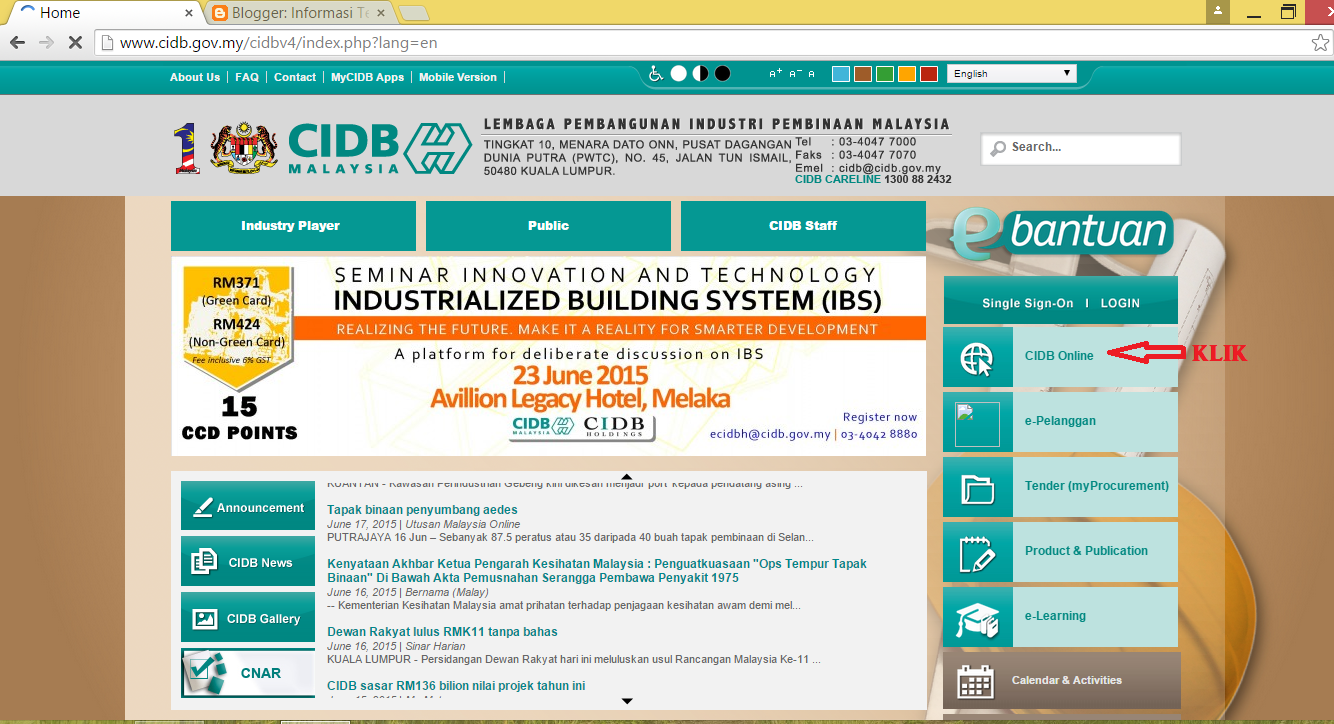Screen dimensions: 1334x724
Task: Open the Industry Player tab
Action: click(293, 226)
